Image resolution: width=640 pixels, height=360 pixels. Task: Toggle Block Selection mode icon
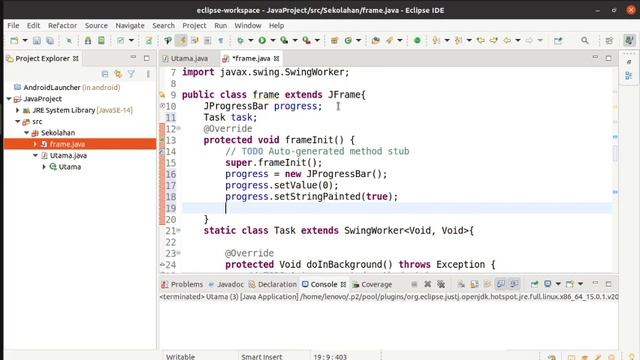click(x=208, y=40)
